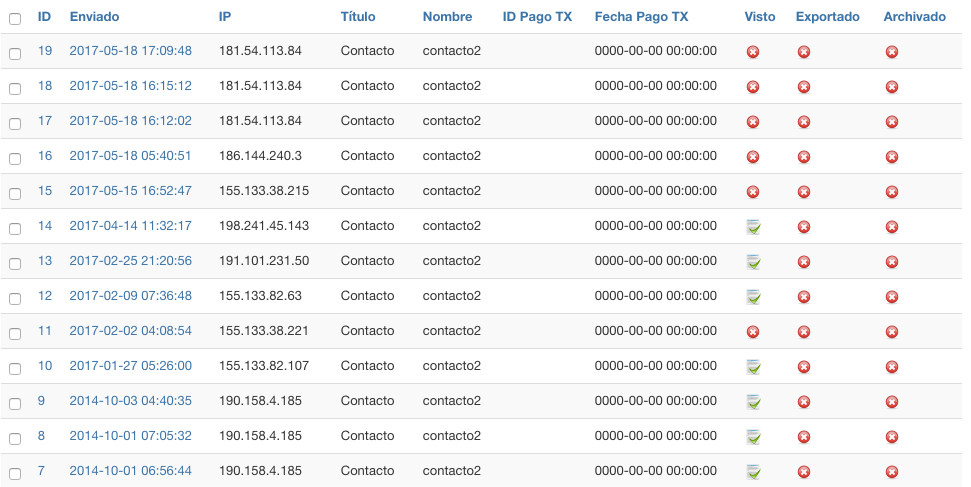Click the red Visto icon for submission 11
The width and height of the screenshot is (971, 487).
click(x=753, y=332)
